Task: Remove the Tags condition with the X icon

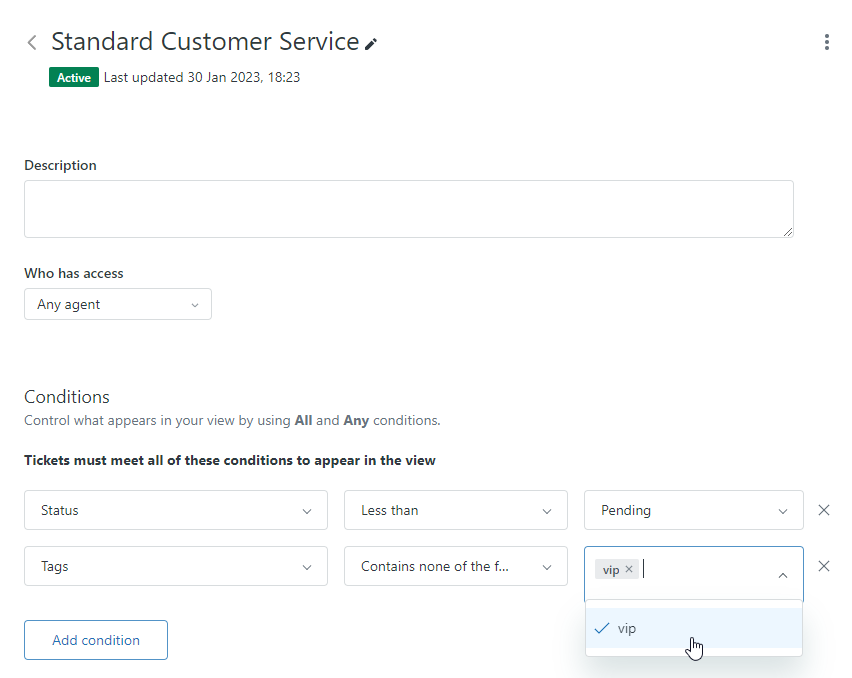Action: pos(824,566)
